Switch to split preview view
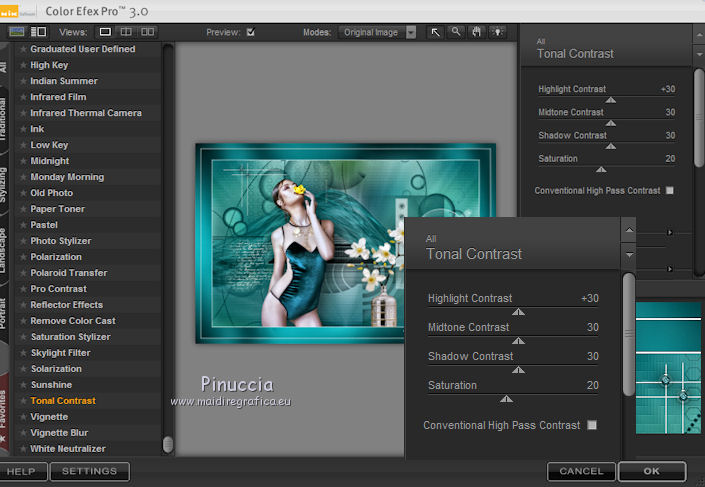The height and width of the screenshot is (487, 705). point(126,32)
